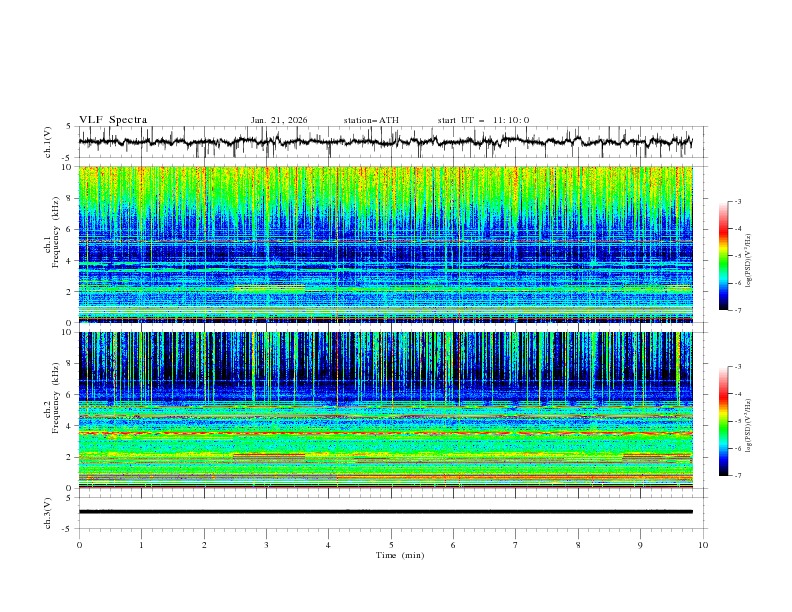Click the "ch.1(V)" waveform axis label

click(48, 142)
